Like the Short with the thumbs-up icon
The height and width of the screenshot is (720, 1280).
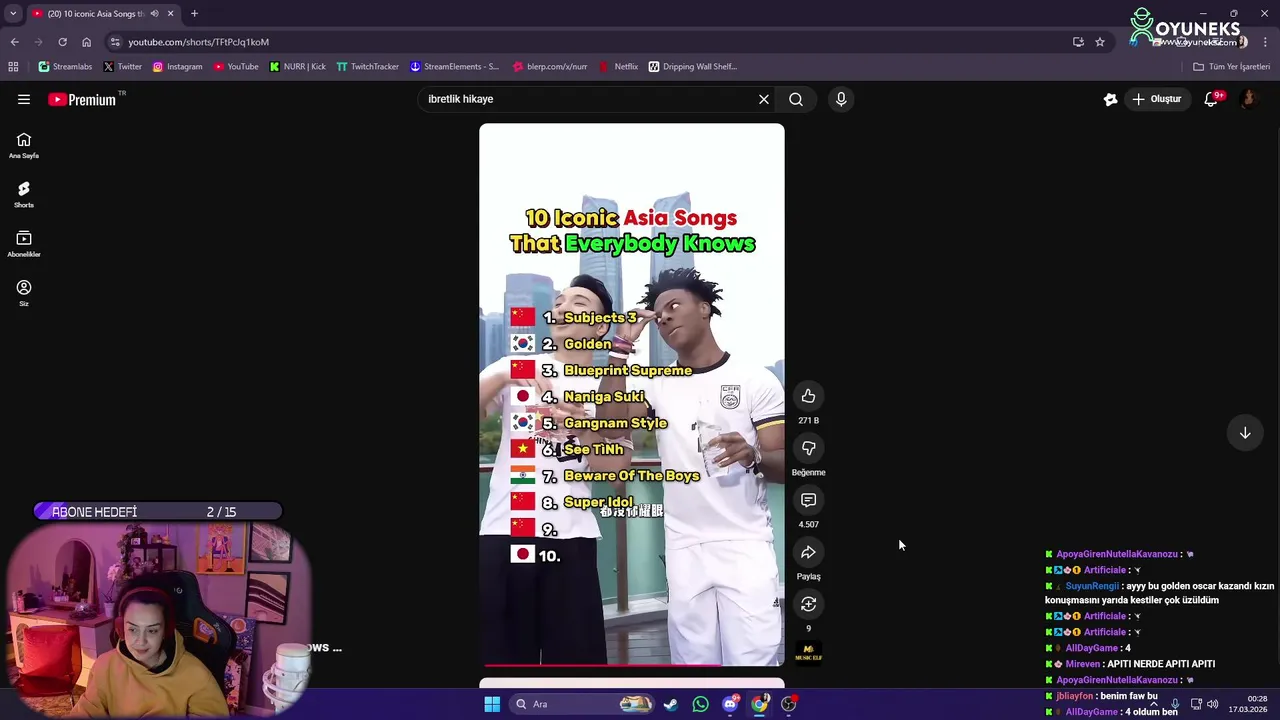pos(808,396)
